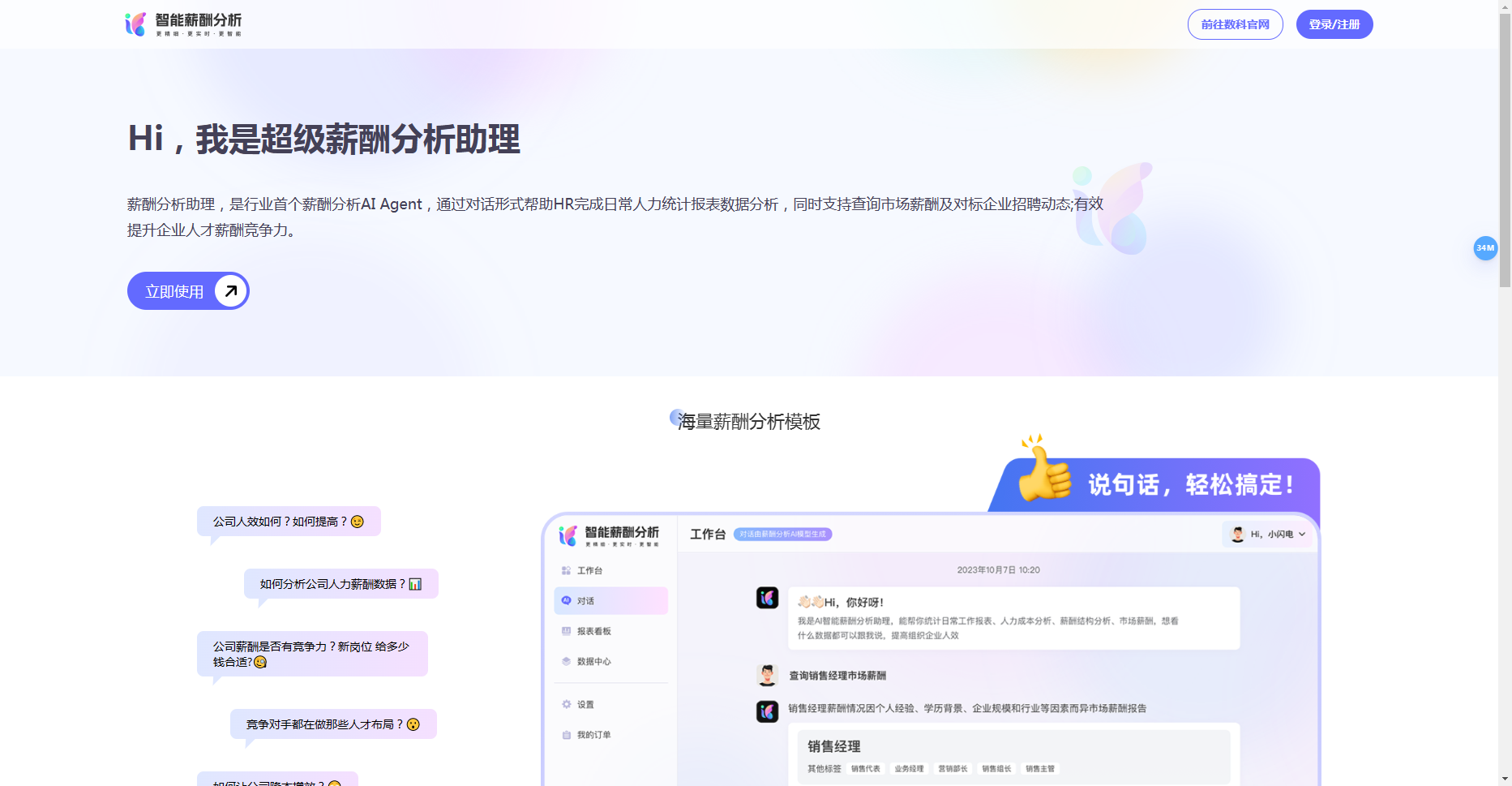Click the 工作台 grid icon in sidebar
The image size is (1512, 786).
pos(566,570)
